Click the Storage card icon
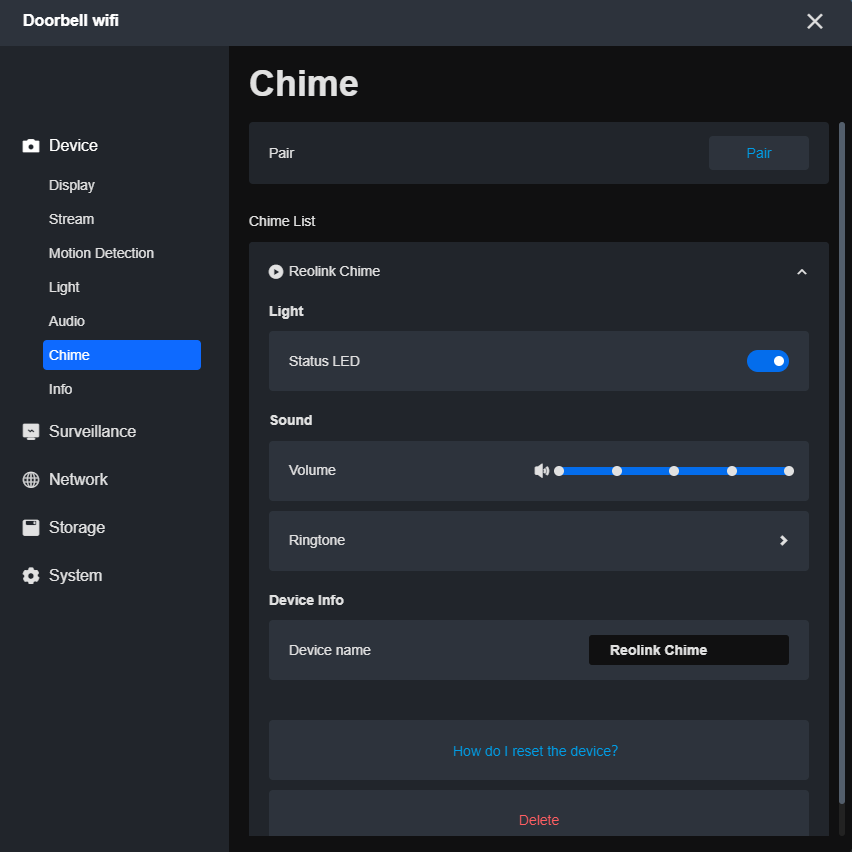The width and height of the screenshot is (852, 852). pyautogui.click(x=31, y=528)
